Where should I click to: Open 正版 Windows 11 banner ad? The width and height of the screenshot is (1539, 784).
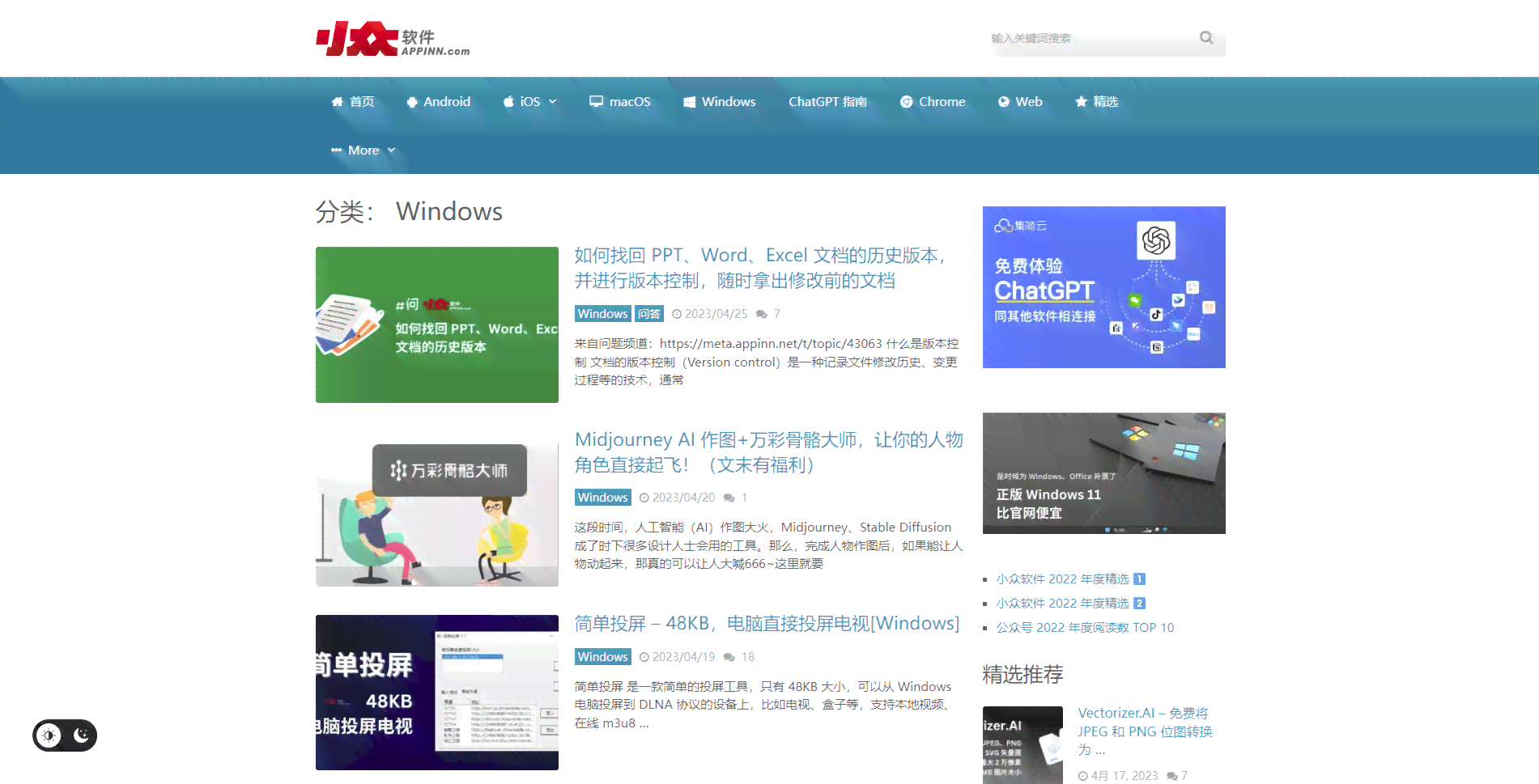[1104, 473]
